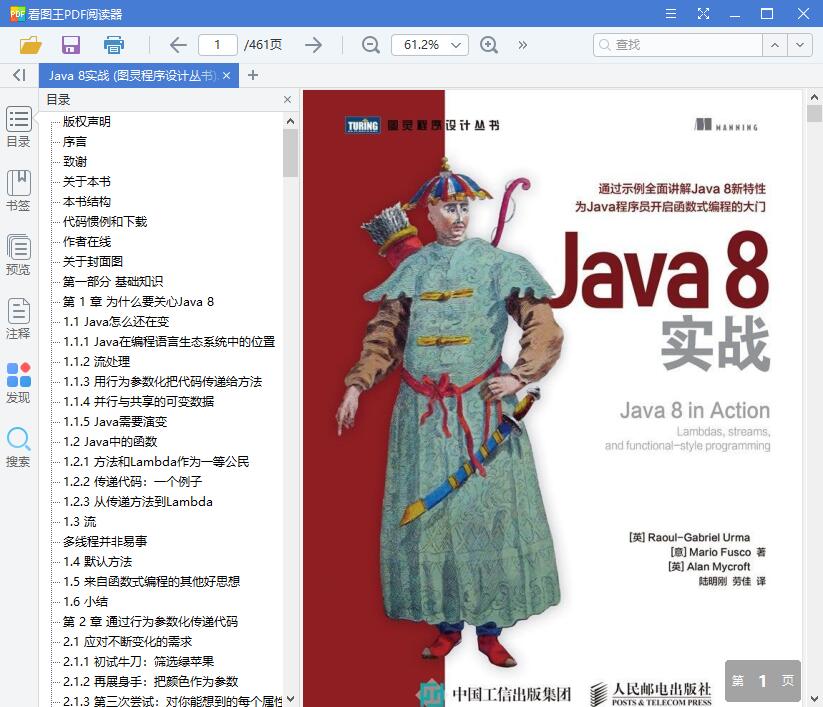Switch to the Java 8实战 document tab
Viewport: 823px width, 707px height.
(x=133, y=76)
